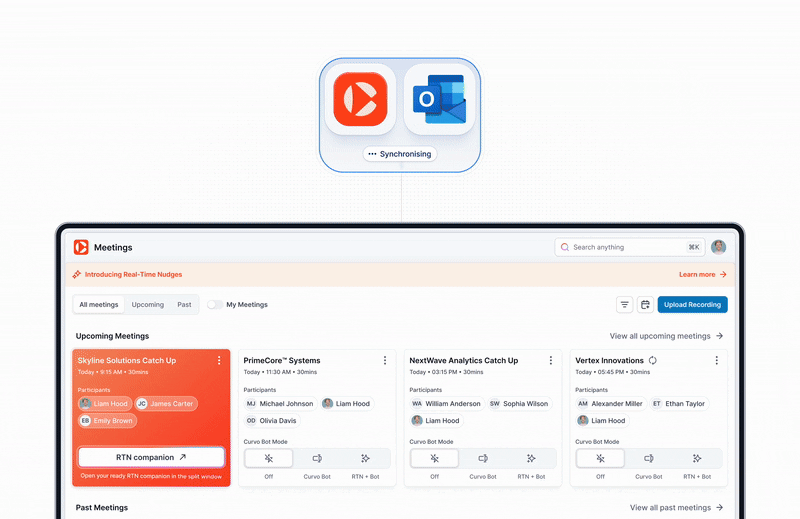Screen dimensions: 800x519
Task: Click Emily Brown participant chip
Action: tap(107, 421)
